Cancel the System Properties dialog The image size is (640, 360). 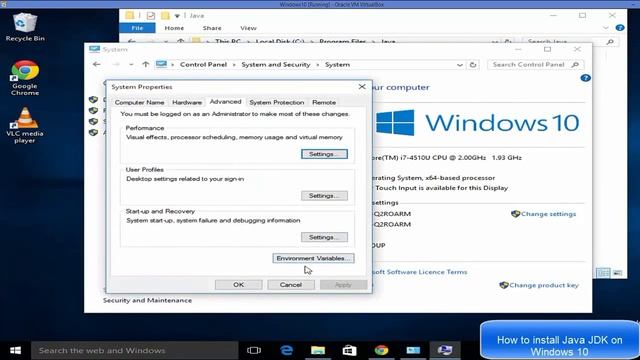[x=291, y=284]
